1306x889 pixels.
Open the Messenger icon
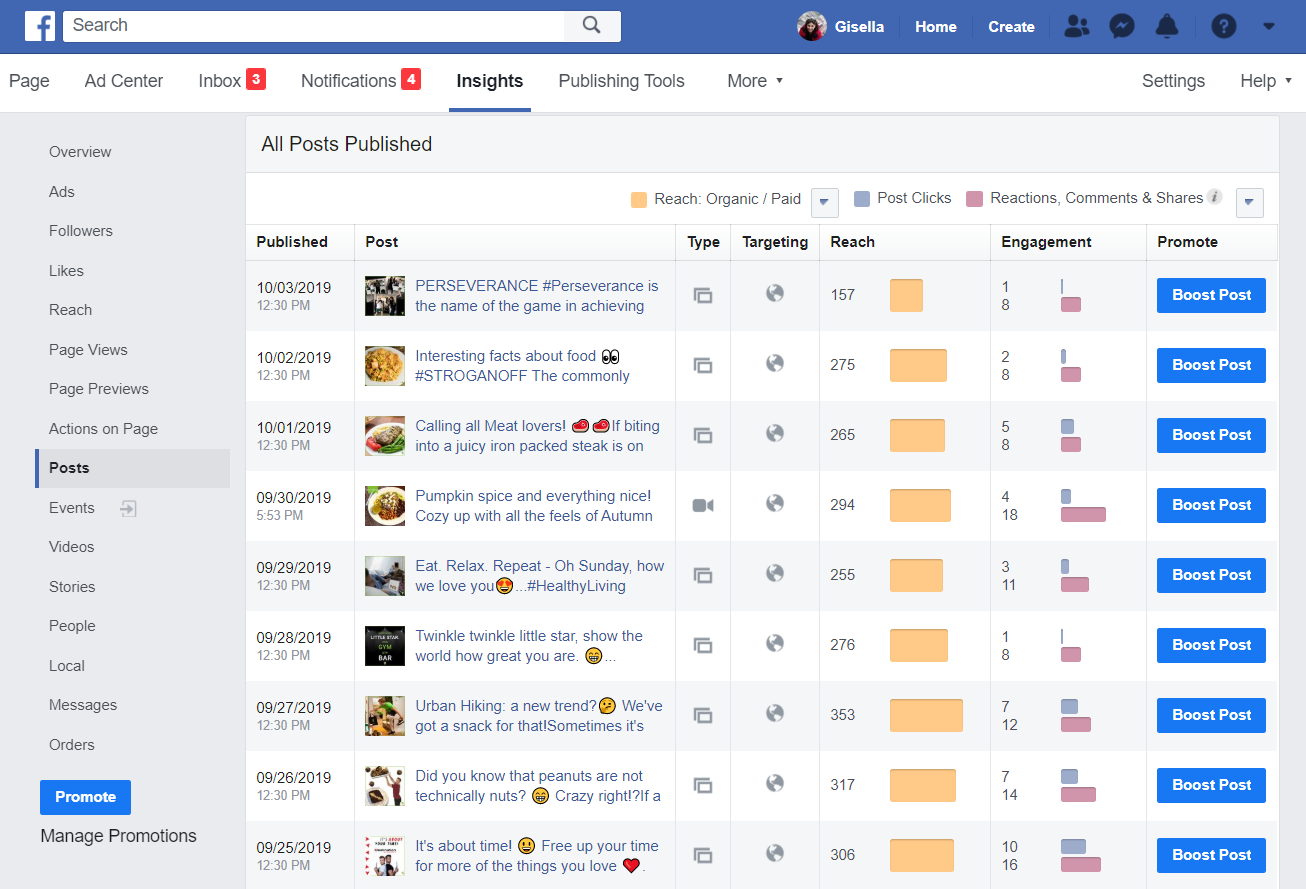(x=1122, y=27)
